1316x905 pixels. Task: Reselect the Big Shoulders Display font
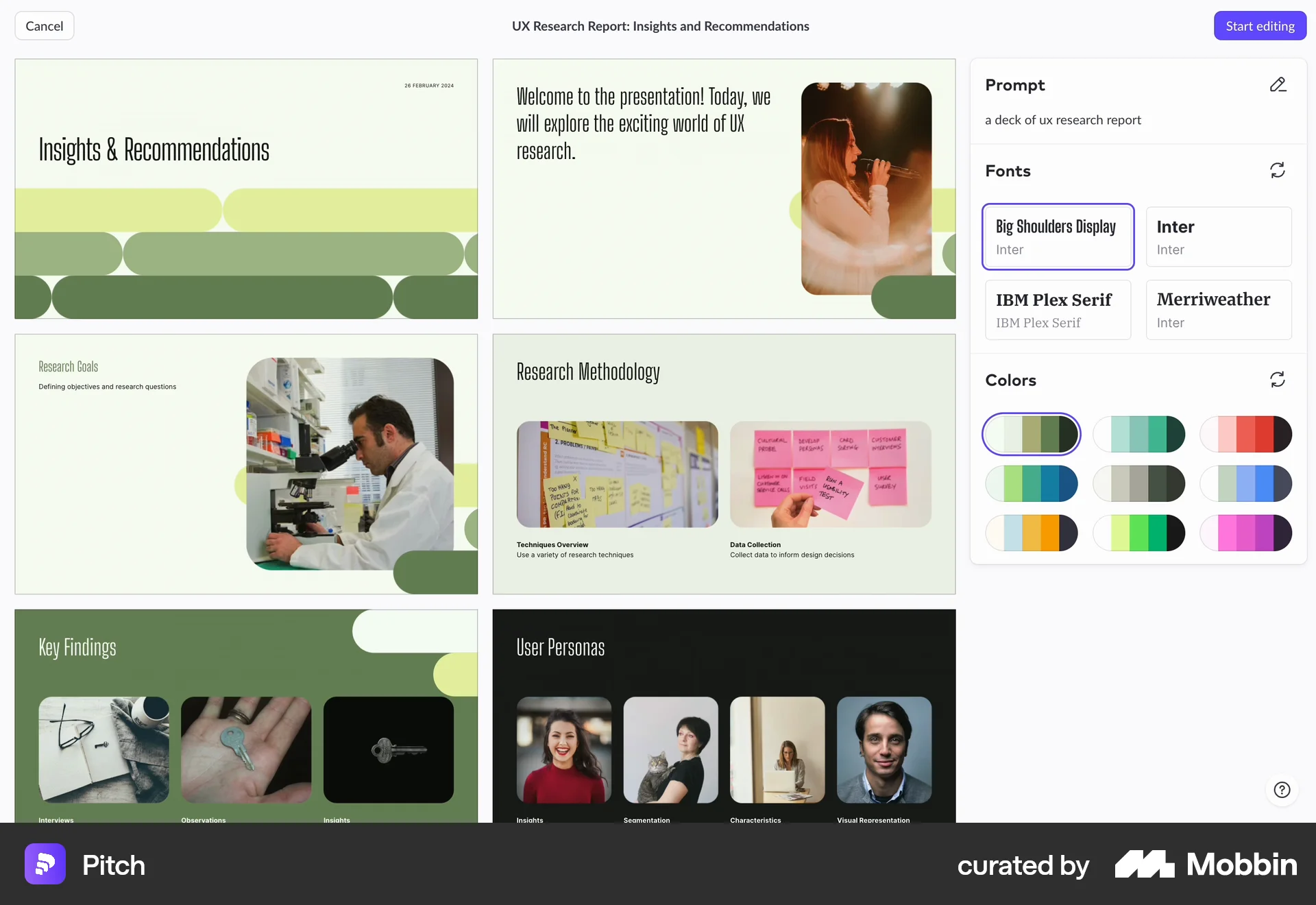tap(1058, 237)
